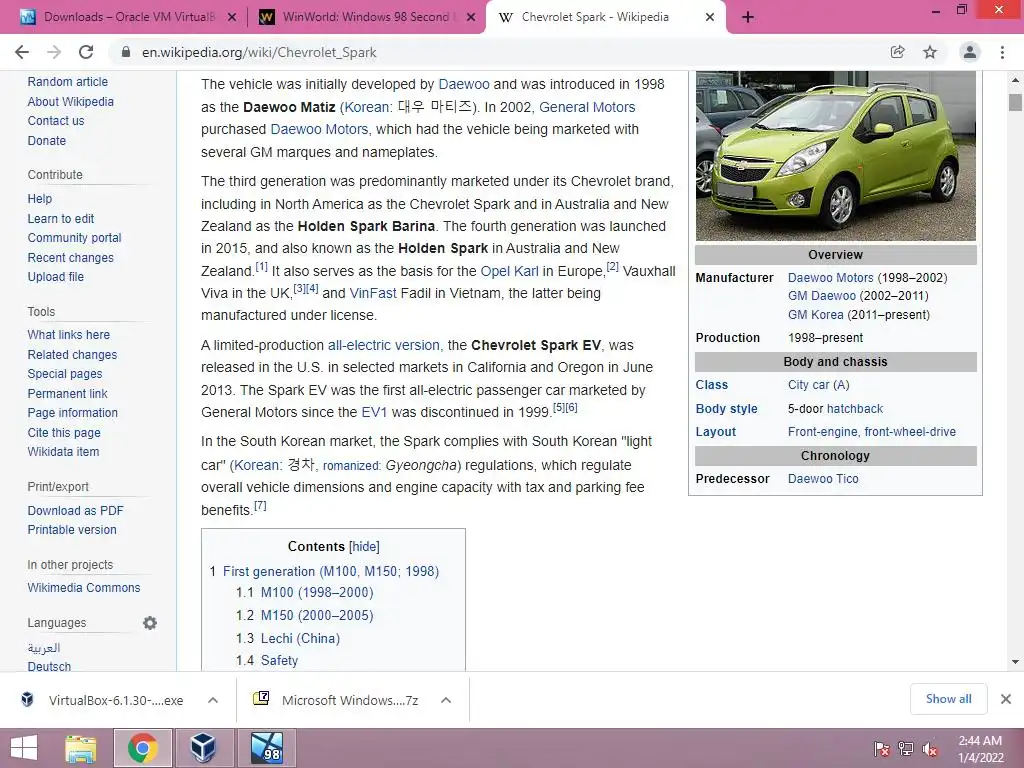
Task: Open the Windows 98 VM taskbar icon
Action: click(x=267, y=748)
